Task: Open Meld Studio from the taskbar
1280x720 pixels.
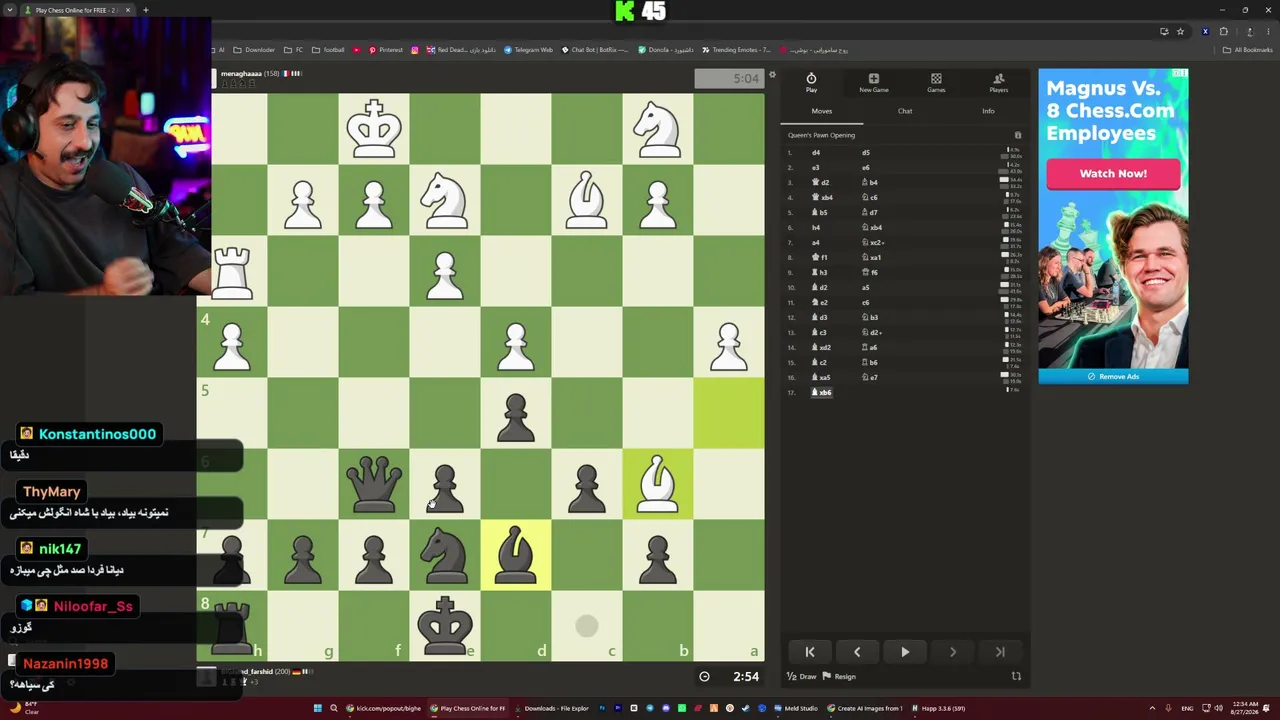Action: tap(795, 708)
